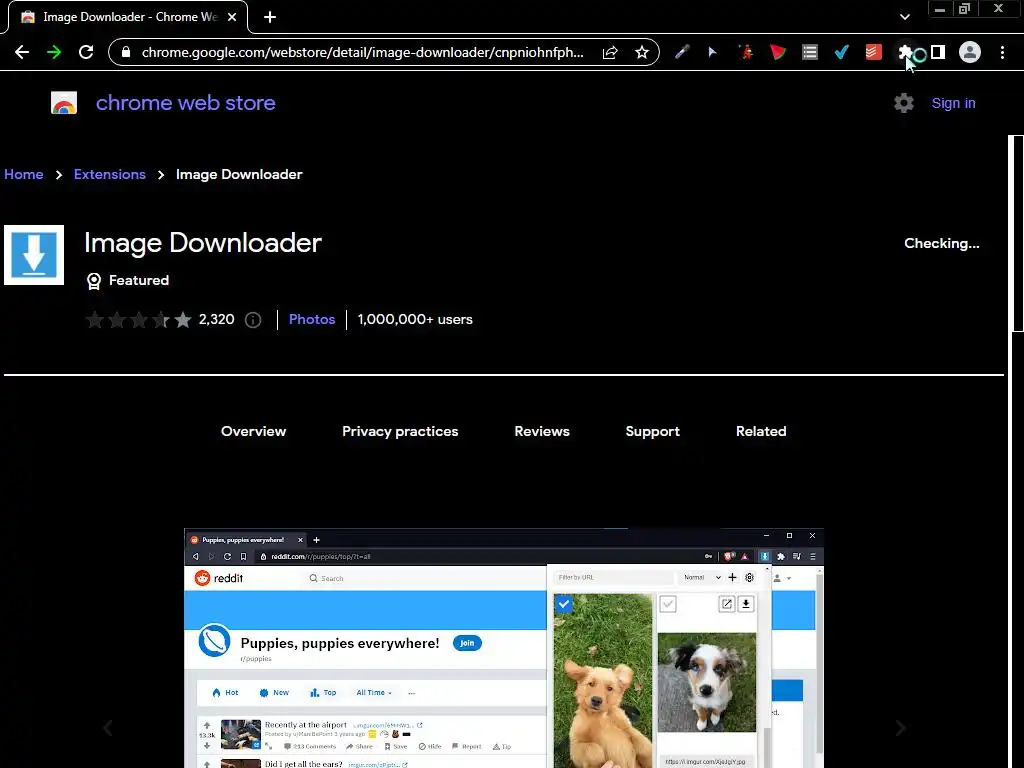
Task: Click the Image Downloader extension icon
Action: (x=34, y=255)
